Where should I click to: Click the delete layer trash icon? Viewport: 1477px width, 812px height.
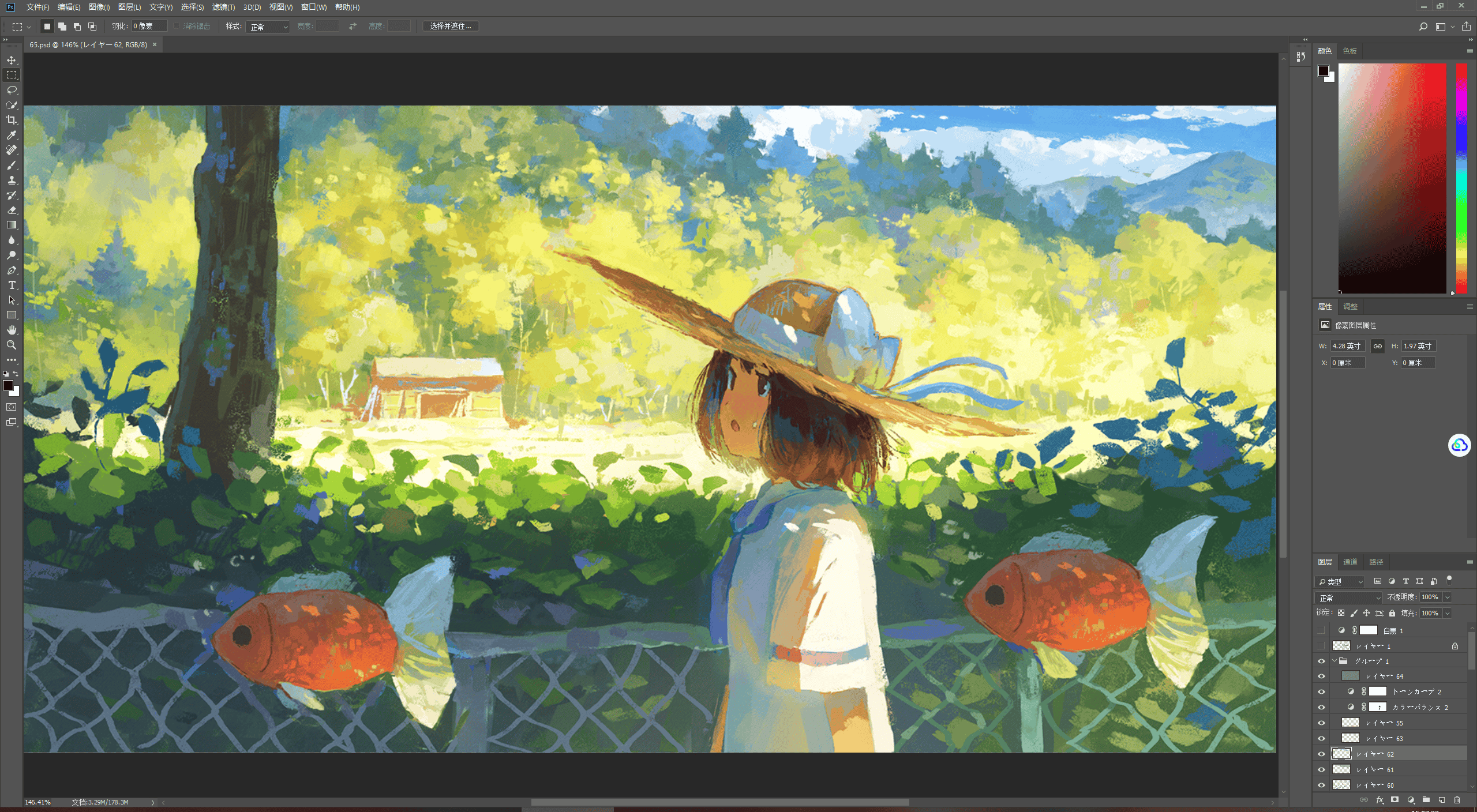click(1457, 800)
